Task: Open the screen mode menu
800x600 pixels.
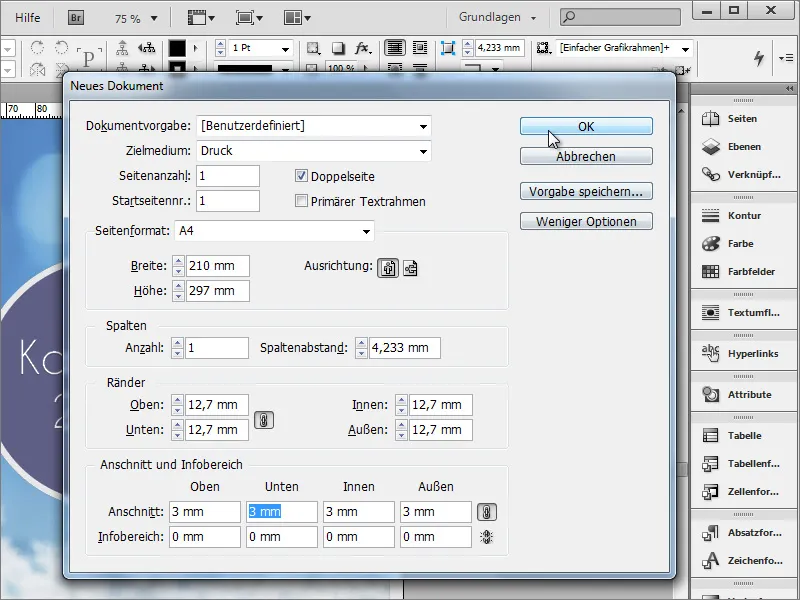Action: 249,18
